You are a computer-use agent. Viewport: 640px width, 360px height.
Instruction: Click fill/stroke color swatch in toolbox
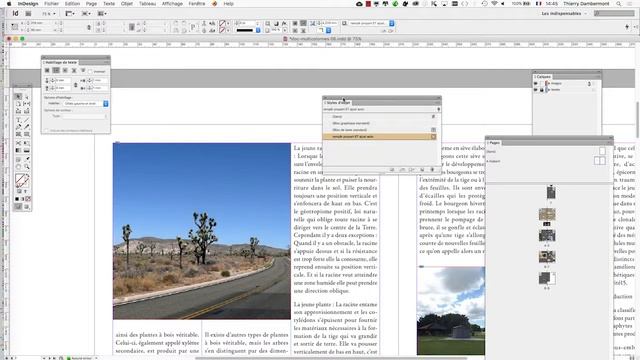click(22, 180)
